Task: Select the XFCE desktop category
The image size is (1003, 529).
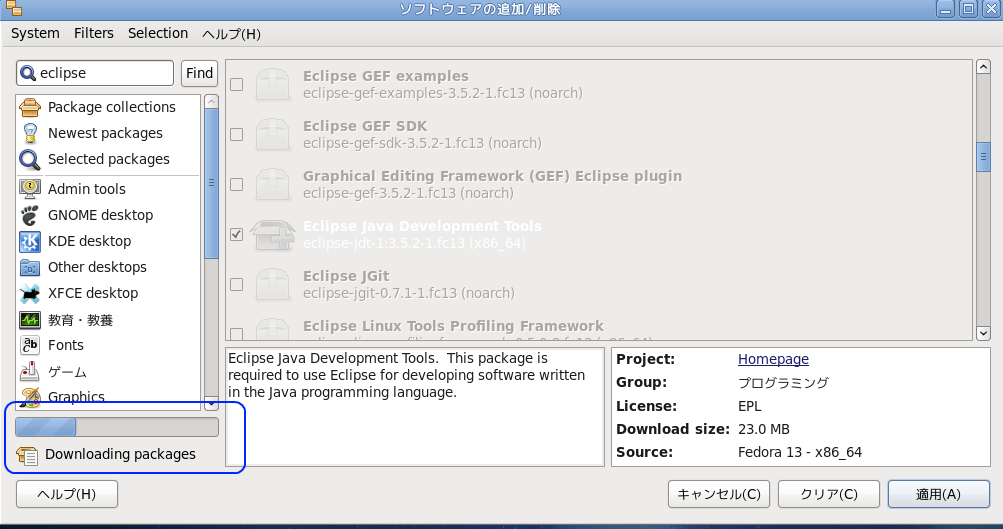Action: [93, 293]
